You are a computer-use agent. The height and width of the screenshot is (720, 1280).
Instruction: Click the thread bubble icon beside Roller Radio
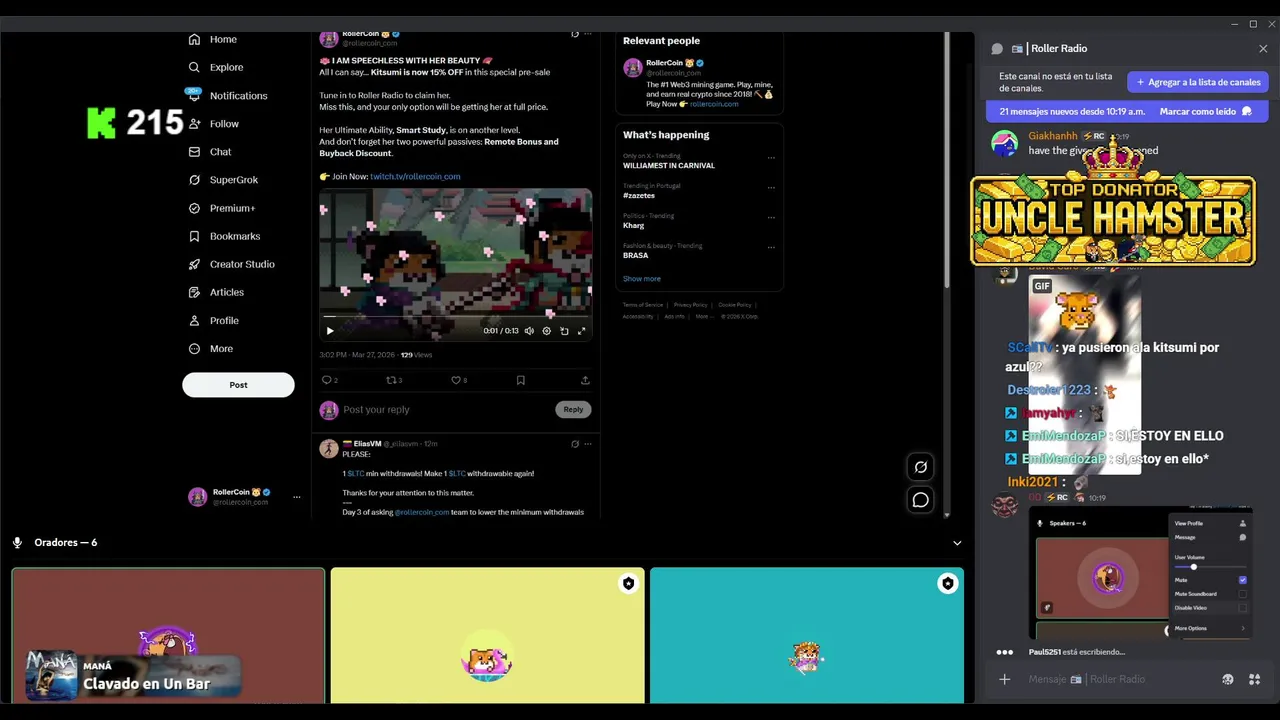[x=997, y=48]
